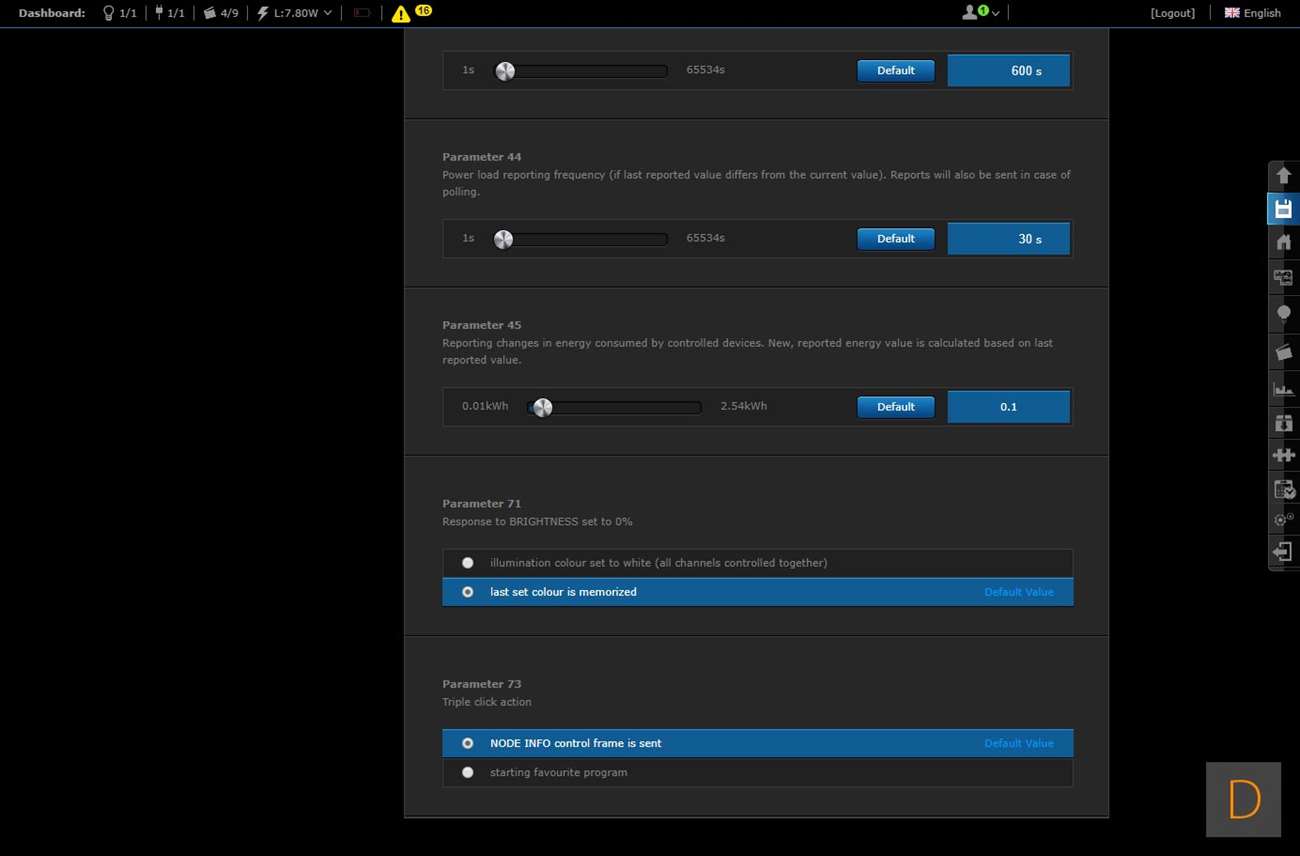This screenshot has width=1300, height=856.
Task: Select 'illumination colour set to white' option
Action: coord(467,563)
